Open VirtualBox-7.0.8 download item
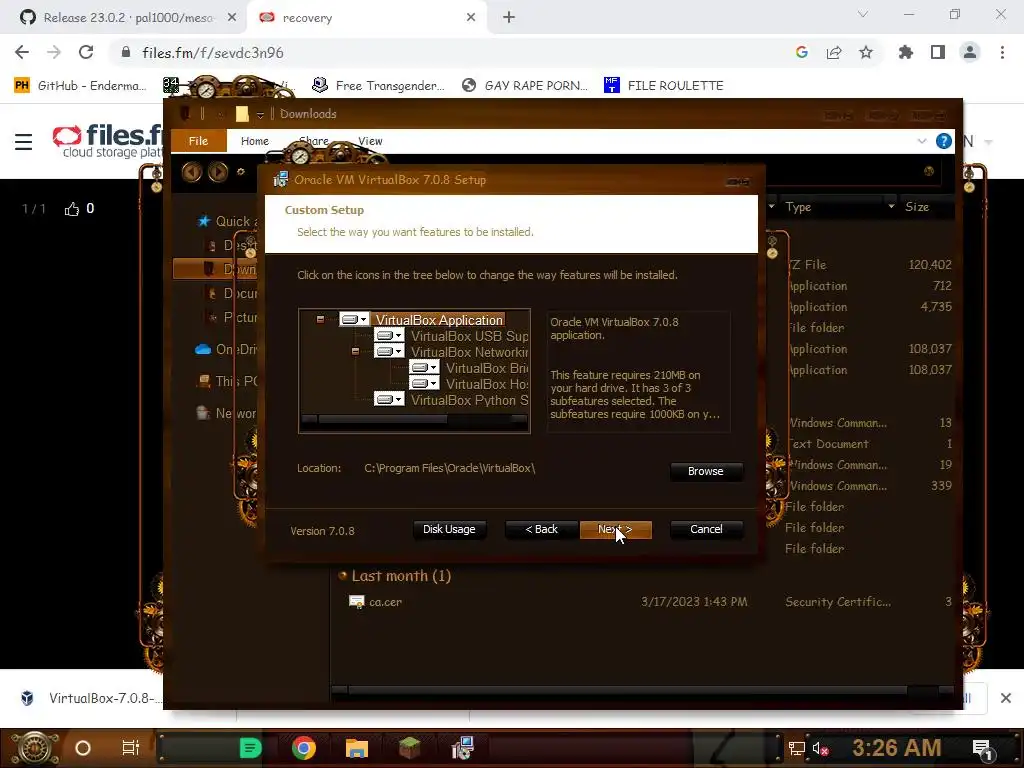The width and height of the screenshot is (1024, 768). [91, 698]
